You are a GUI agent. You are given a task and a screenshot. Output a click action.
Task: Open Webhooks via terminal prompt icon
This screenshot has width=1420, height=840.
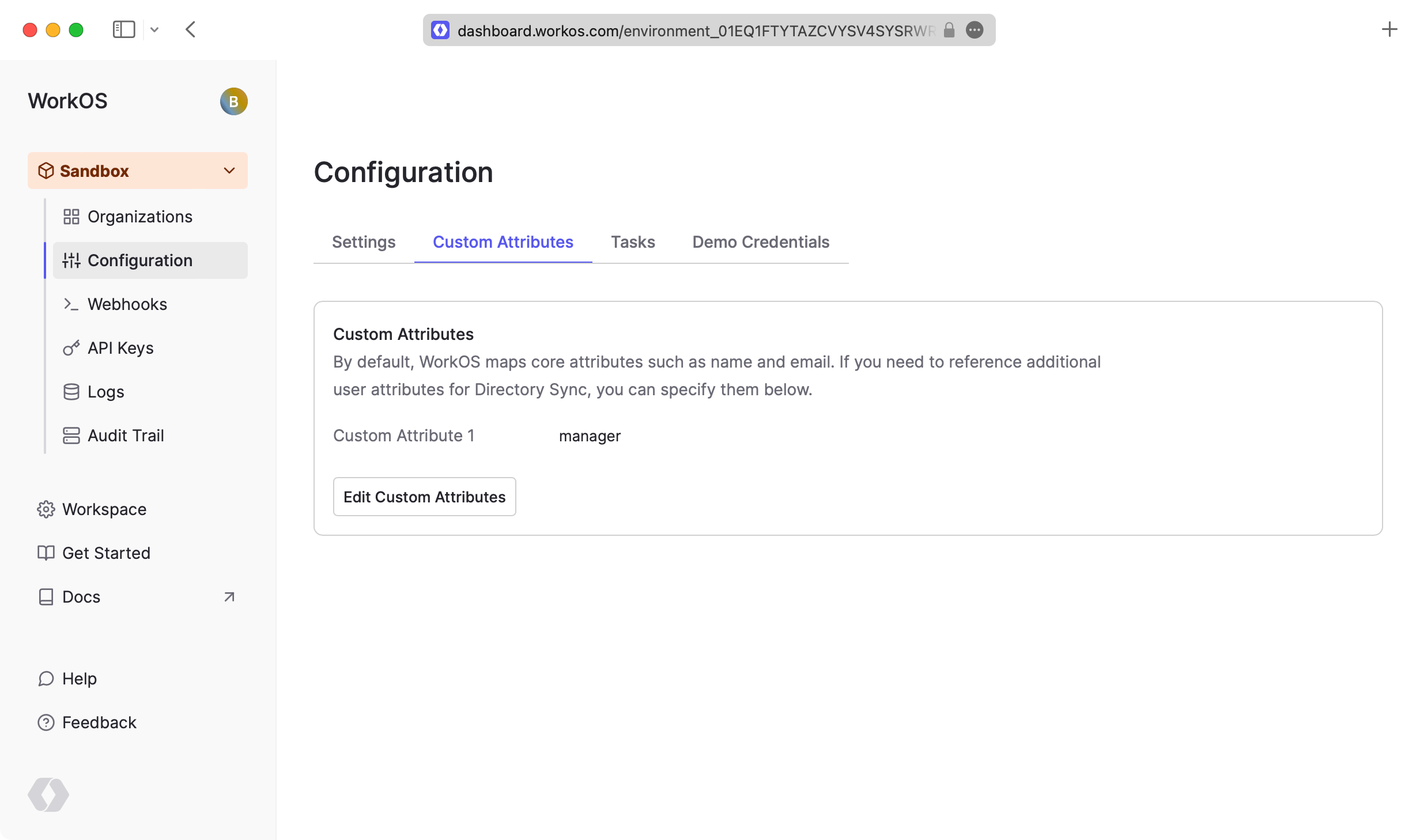pyautogui.click(x=71, y=304)
